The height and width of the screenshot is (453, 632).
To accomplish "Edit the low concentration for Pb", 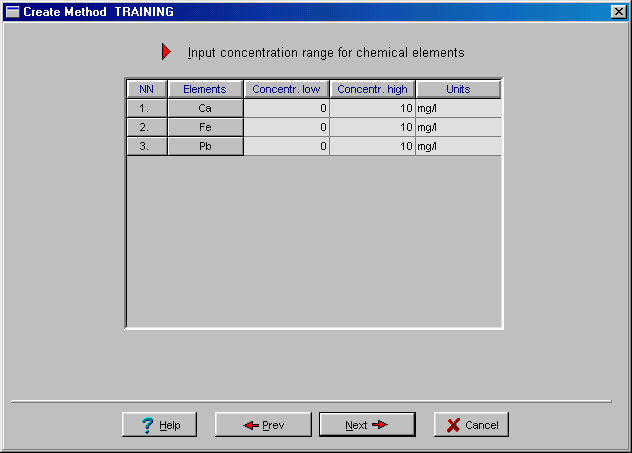I will [x=287, y=146].
